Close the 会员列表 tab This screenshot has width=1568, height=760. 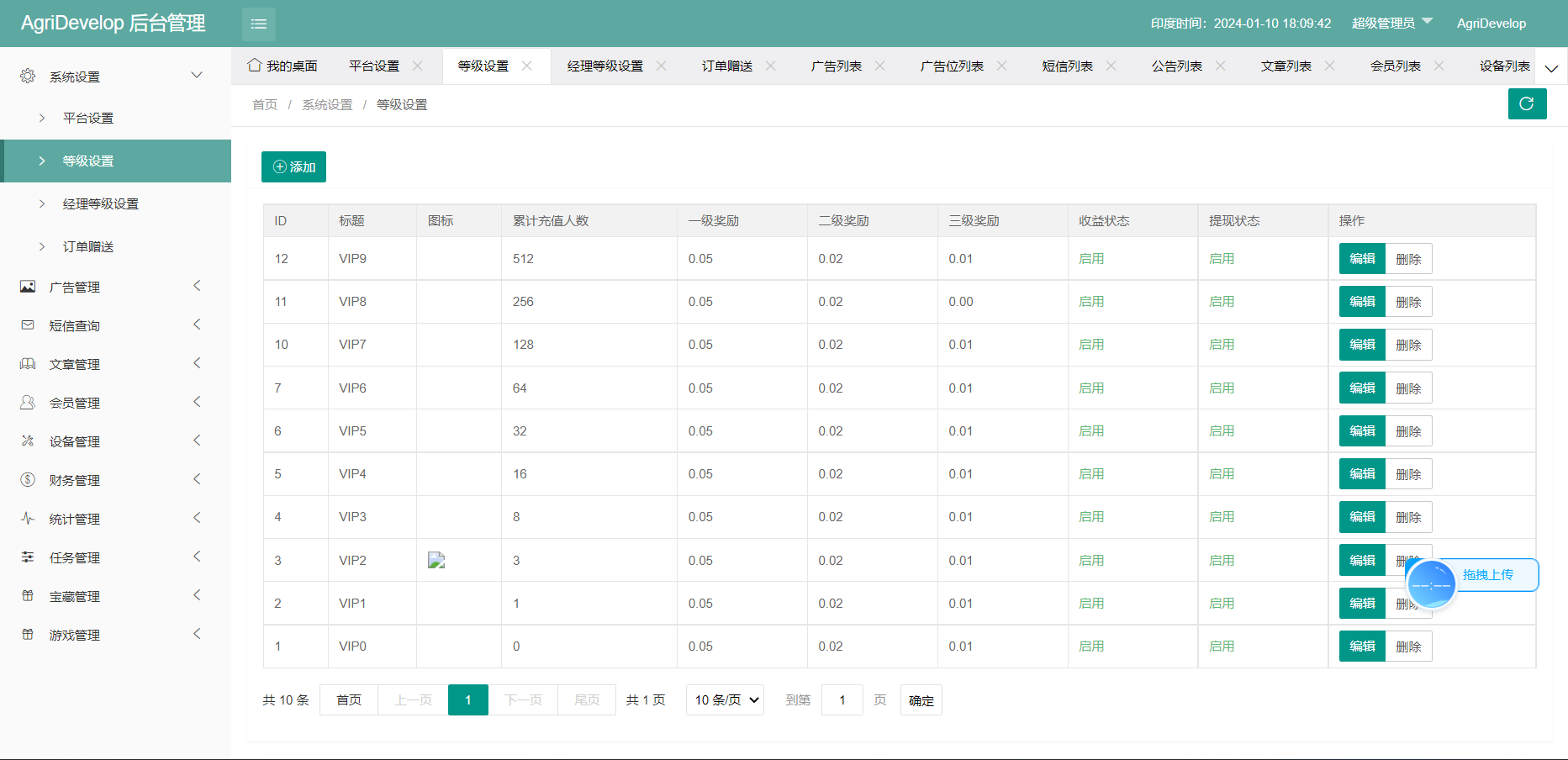[1439, 66]
